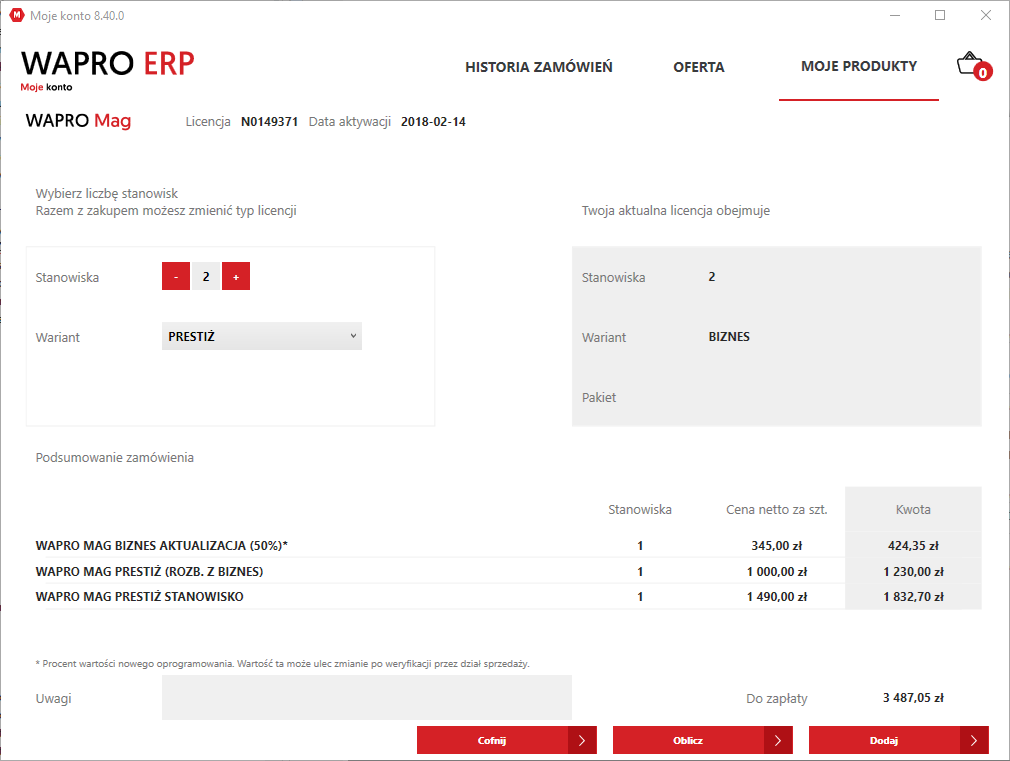Select row WAPRO MAG BIZNES AKTUALIZACJA (50%)*

(508, 546)
